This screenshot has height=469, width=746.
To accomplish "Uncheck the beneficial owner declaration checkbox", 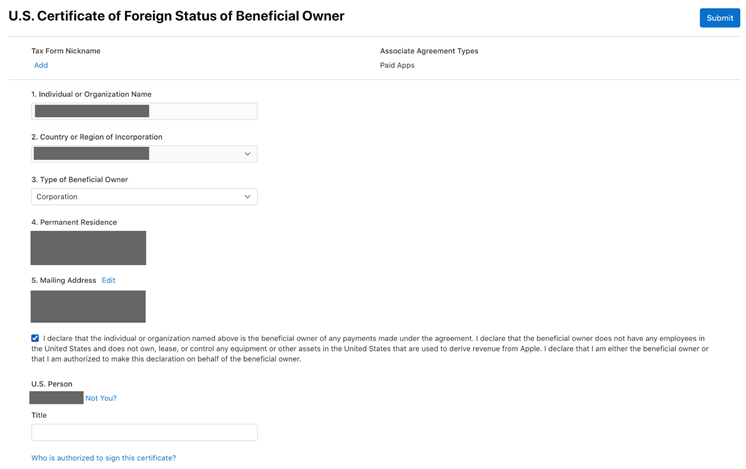I will click(x=35, y=338).
